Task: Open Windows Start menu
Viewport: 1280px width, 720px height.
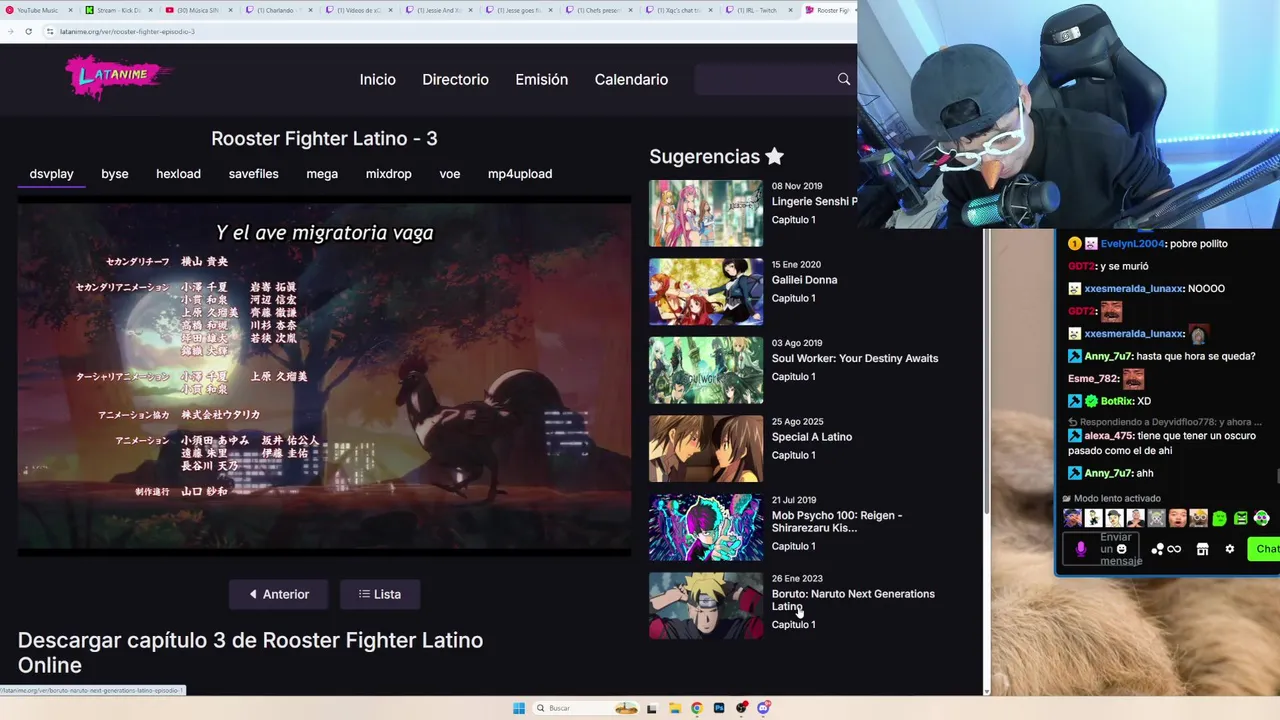Action: click(518, 708)
